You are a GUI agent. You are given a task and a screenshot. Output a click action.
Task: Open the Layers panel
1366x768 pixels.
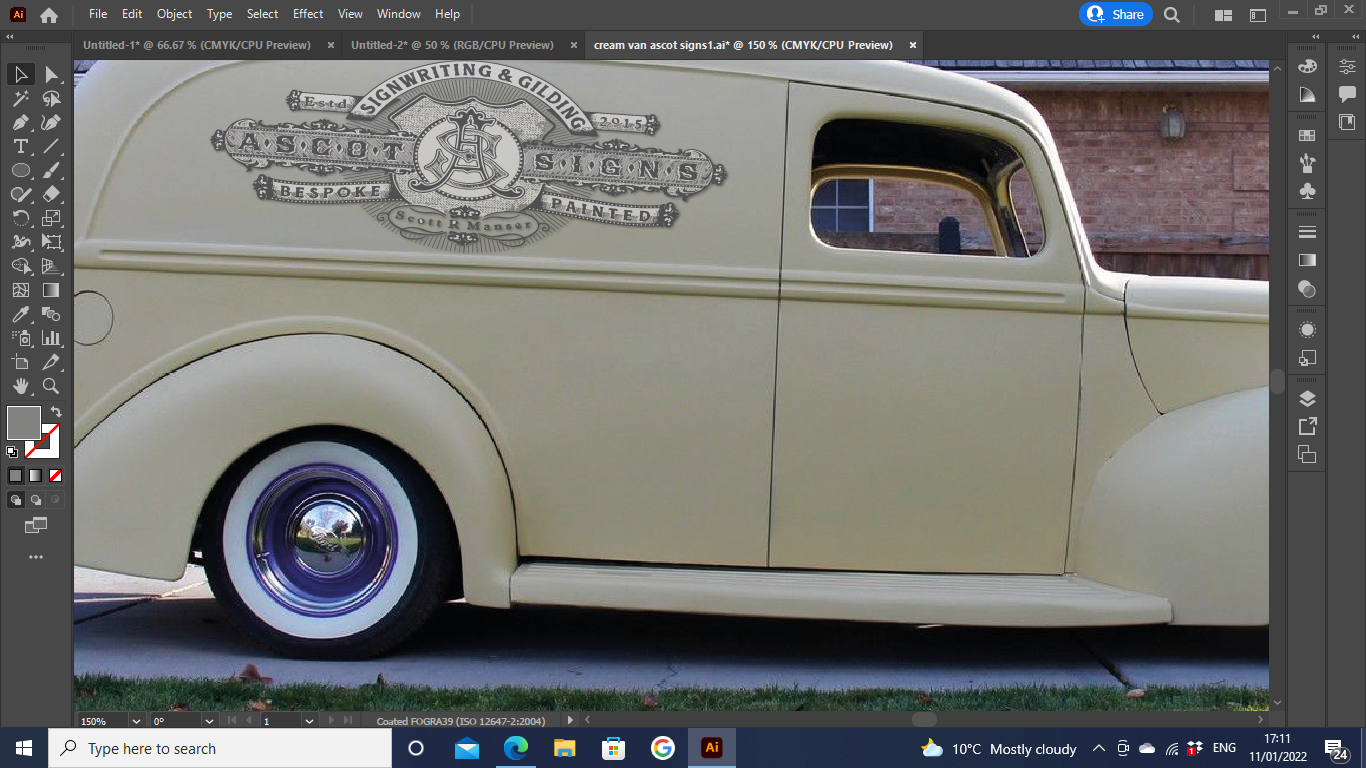click(x=1307, y=399)
